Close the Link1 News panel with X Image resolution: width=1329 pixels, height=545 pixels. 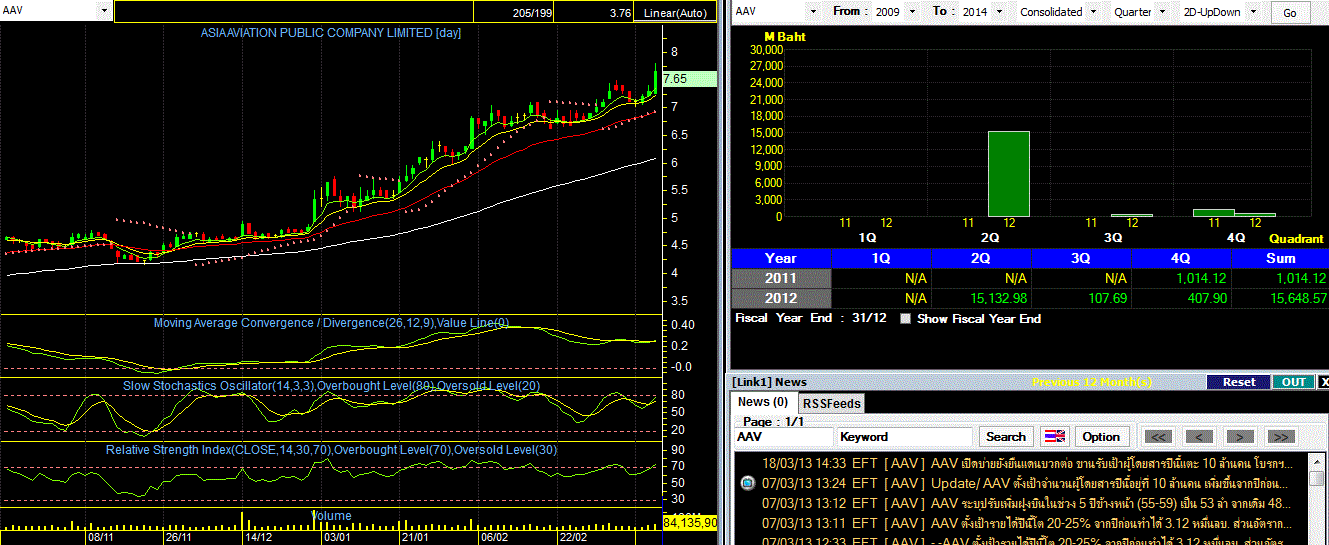pyautogui.click(x=1324, y=382)
